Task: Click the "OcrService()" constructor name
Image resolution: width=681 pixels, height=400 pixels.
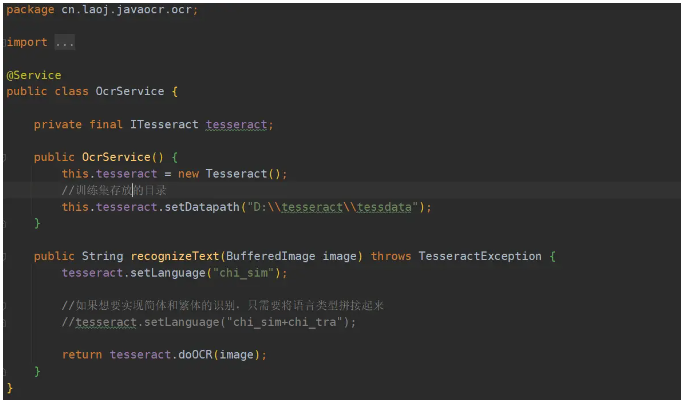Action: click(x=122, y=157)
